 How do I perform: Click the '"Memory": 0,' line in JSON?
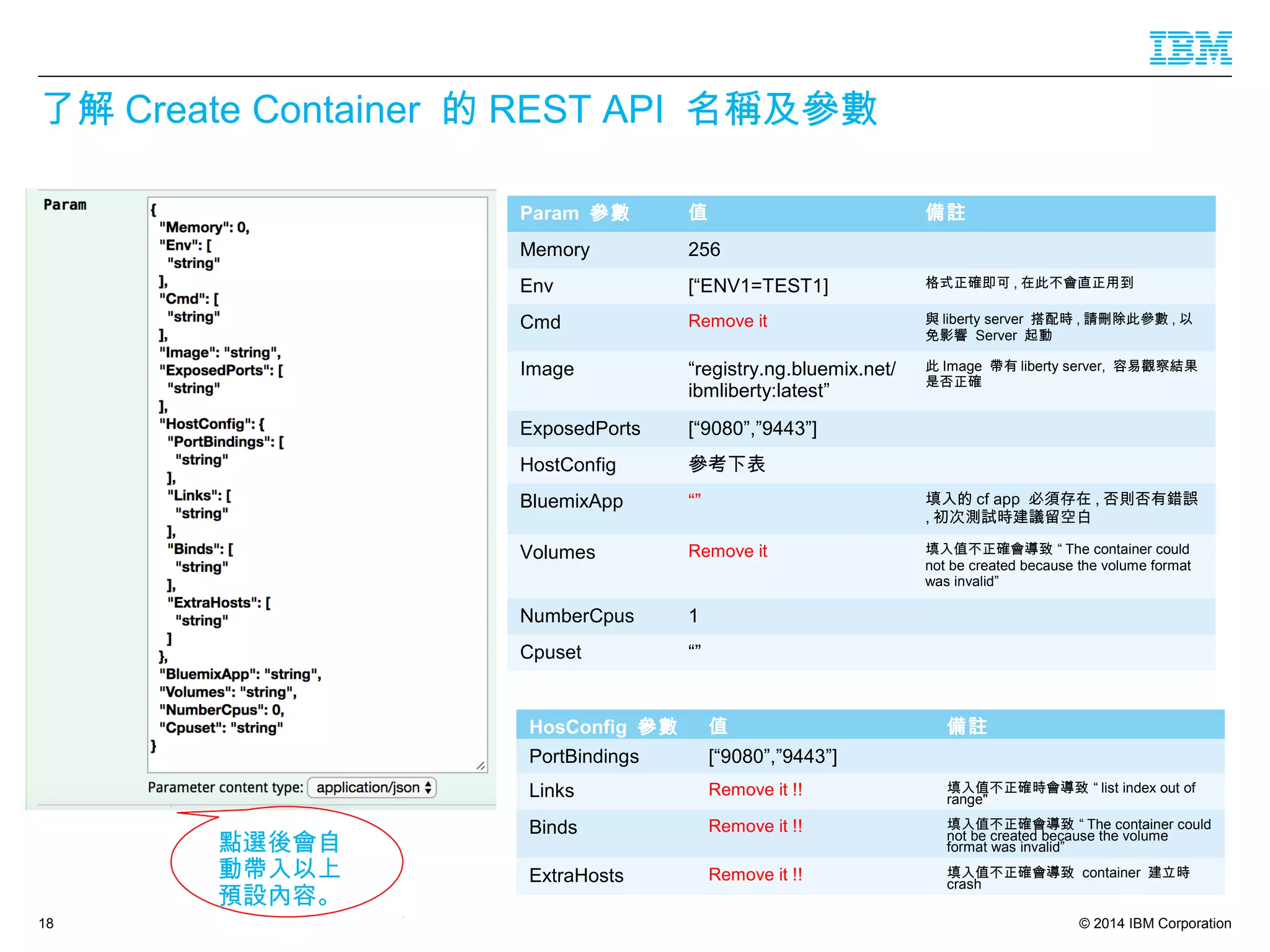pyautogui.click(x=205, y=227)
